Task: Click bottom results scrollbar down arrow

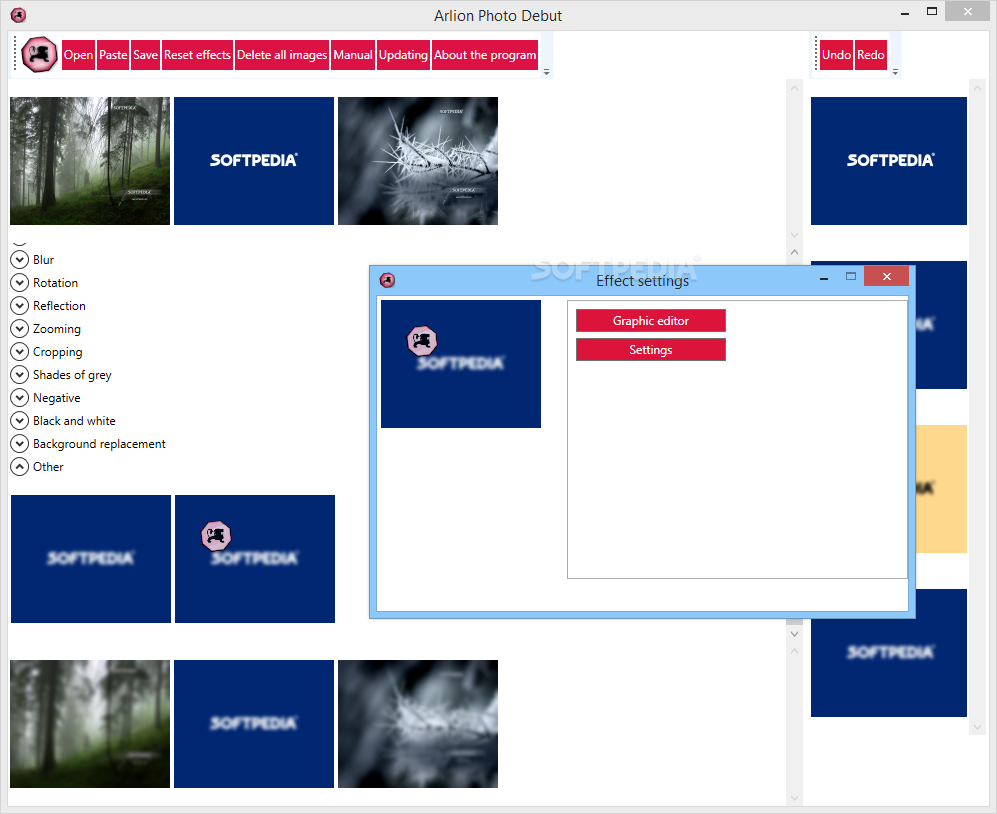Action: (794, 798)
